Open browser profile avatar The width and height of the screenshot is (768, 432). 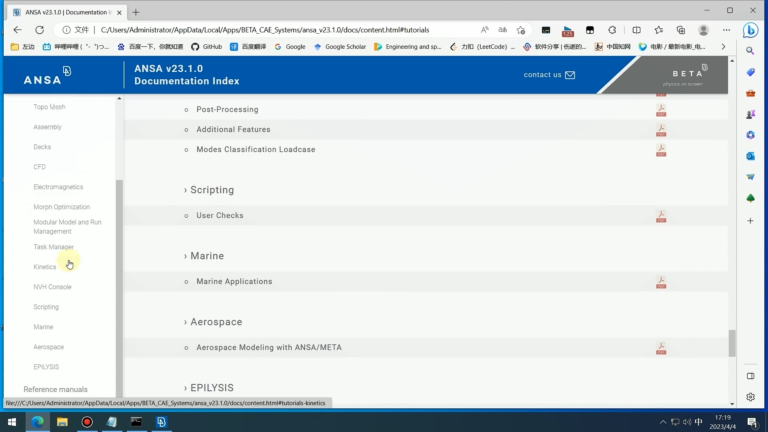click(703, 30)
